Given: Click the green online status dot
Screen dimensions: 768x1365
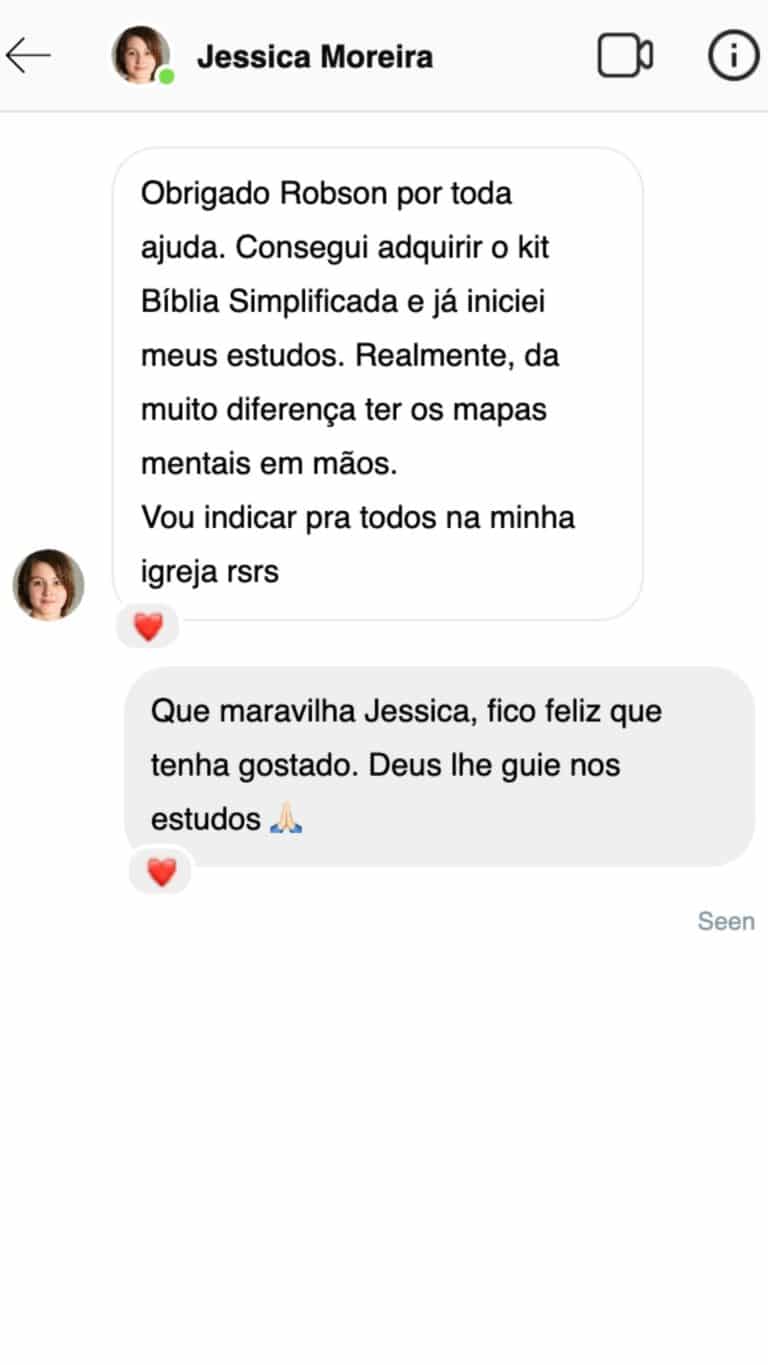Looking at the screenshot, I should pos(166,76).
